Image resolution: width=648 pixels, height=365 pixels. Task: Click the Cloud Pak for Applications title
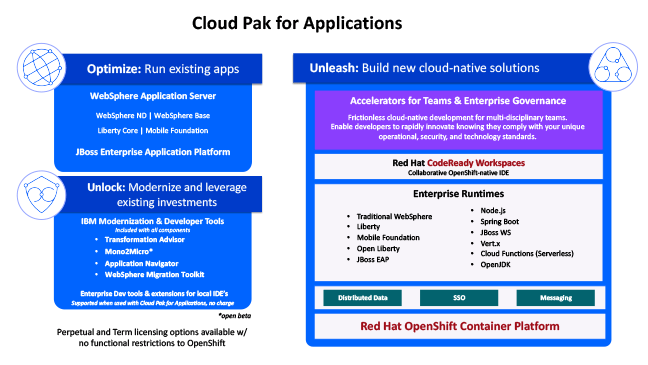pos(297,24)
